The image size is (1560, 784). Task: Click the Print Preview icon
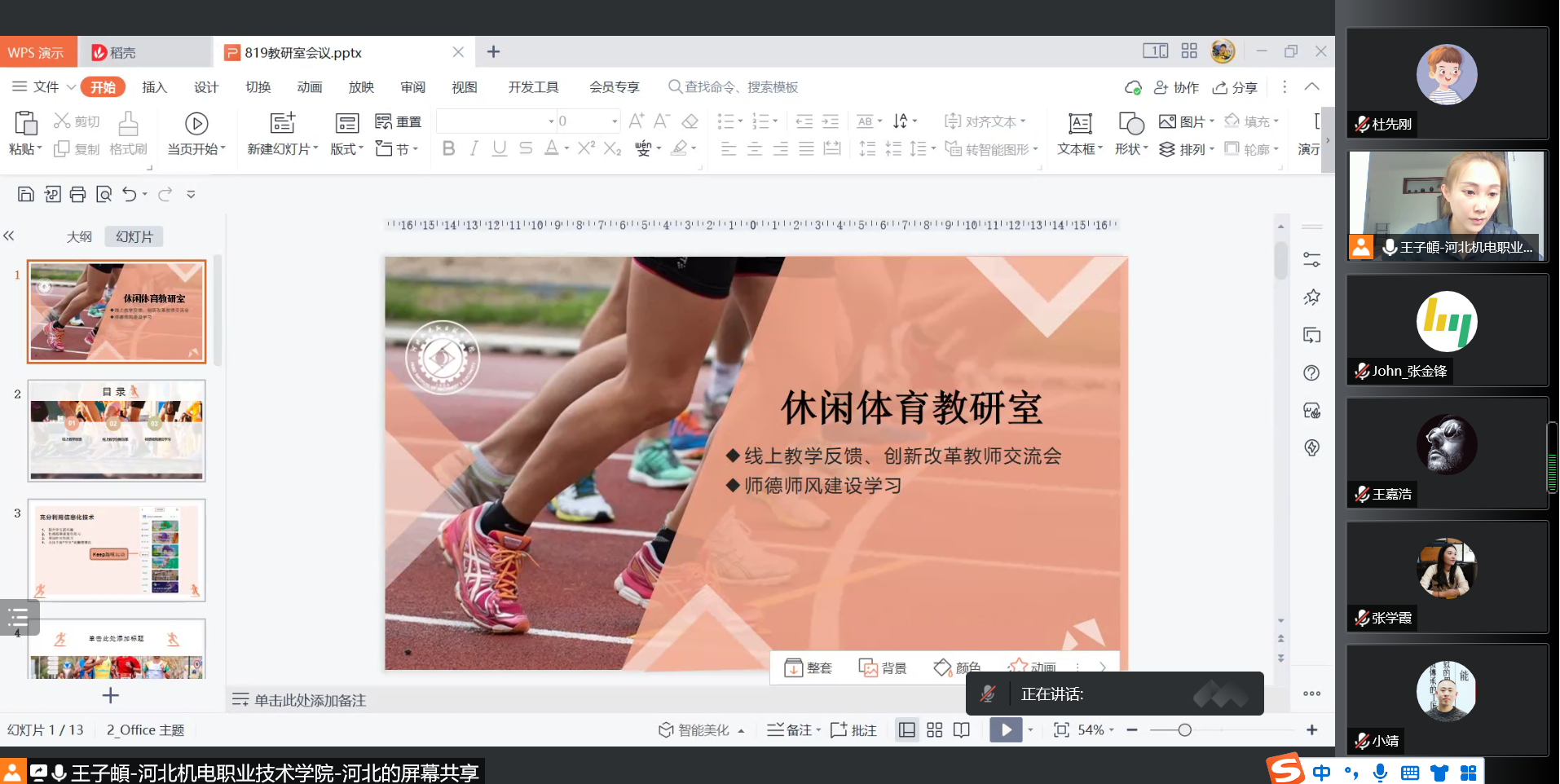click(104, 194)
